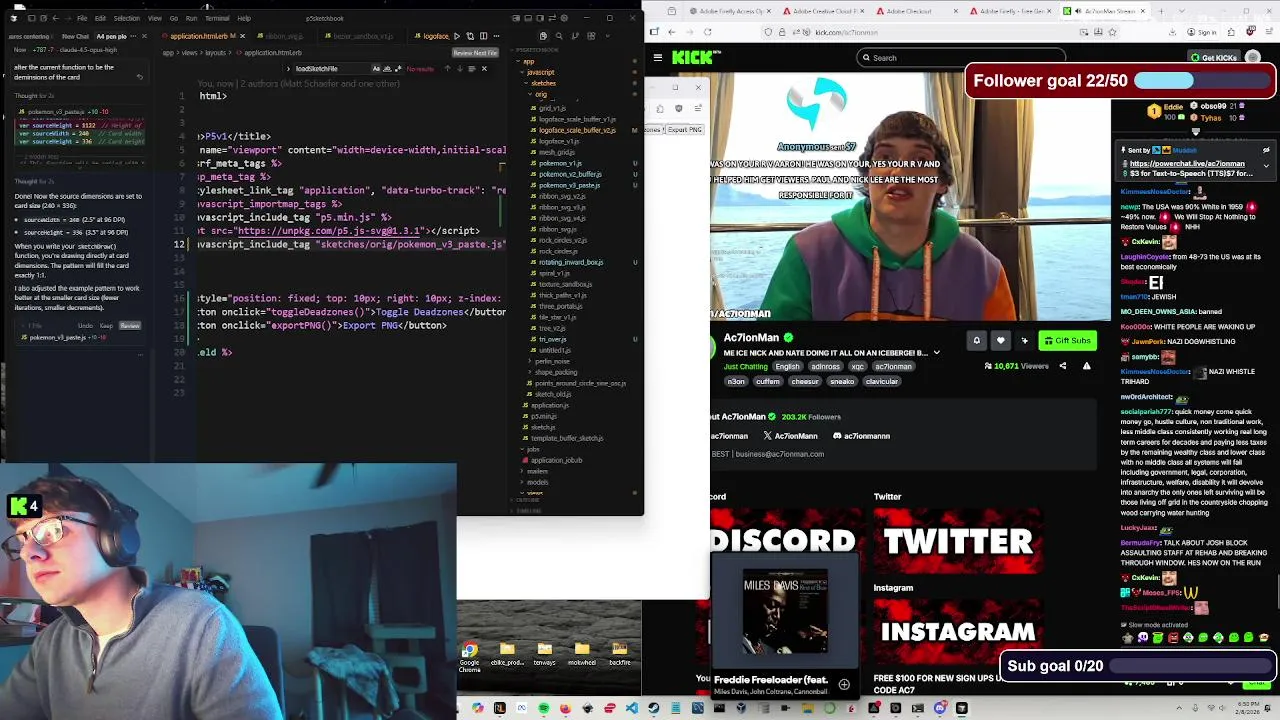
Task: Click the cheesur stream tag
Action: coord(805,381)
